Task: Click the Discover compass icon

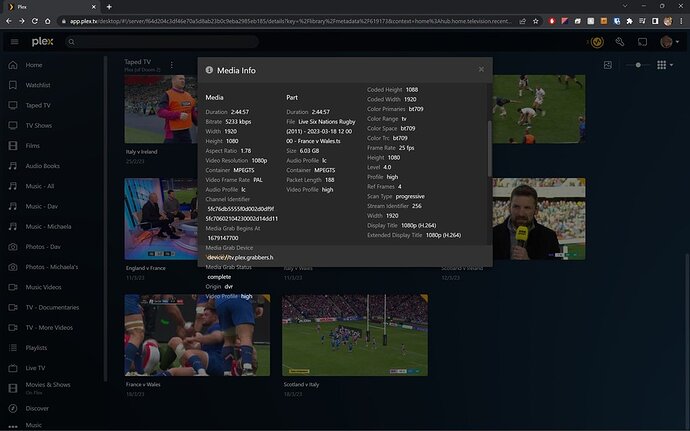Action: (x=13, y=409)
